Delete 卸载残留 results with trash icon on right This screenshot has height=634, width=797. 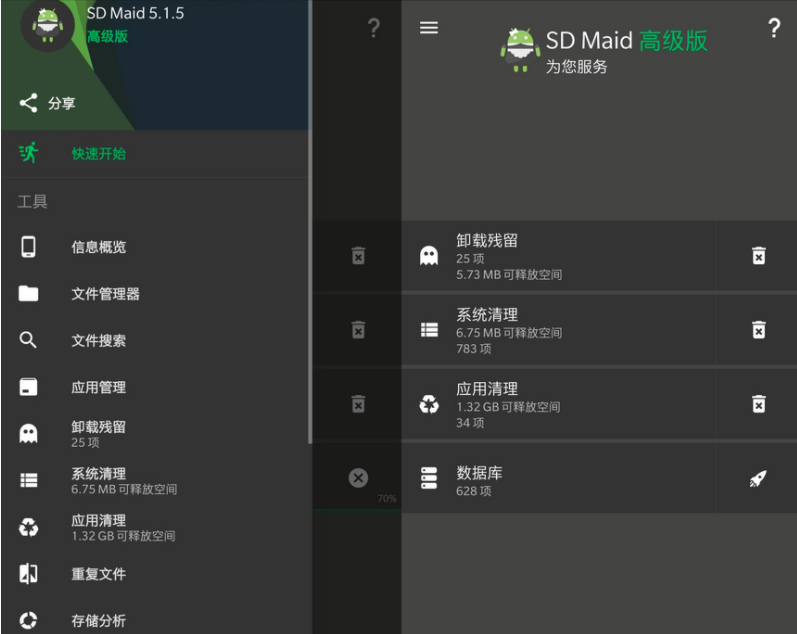(758, 256)
